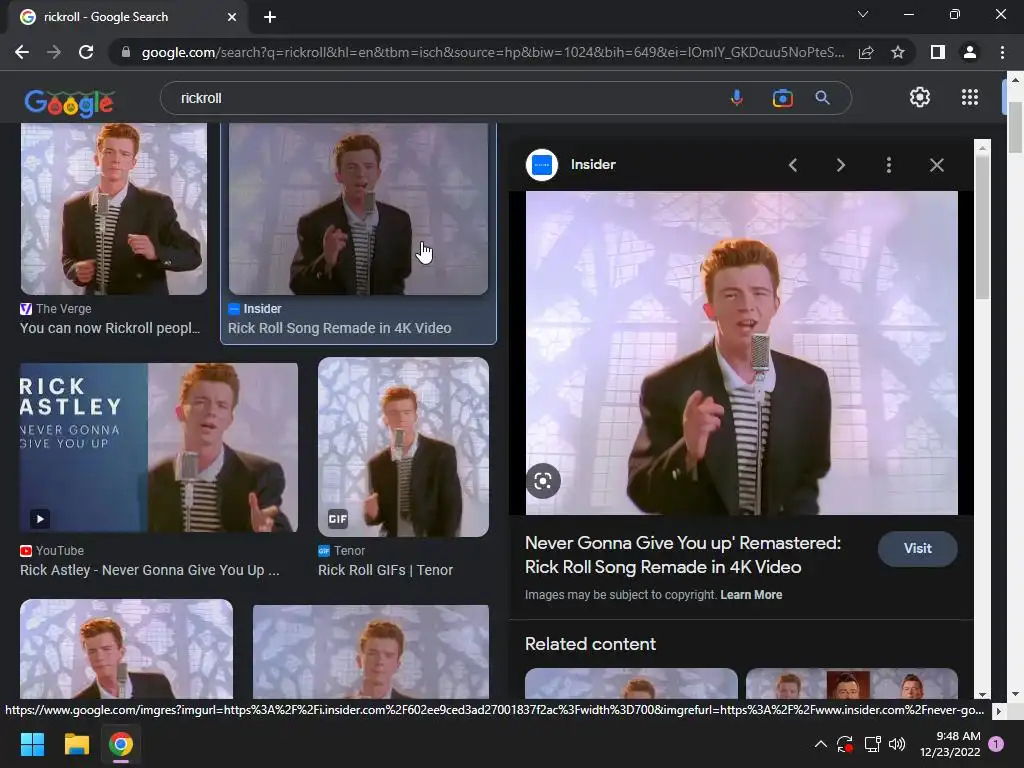
Task: Click the 'Related content' heading
Action: 590,644
